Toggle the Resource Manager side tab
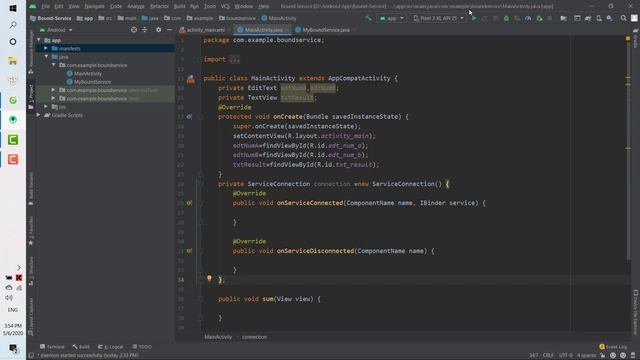The width and height of the screenshot is (640, 360). pyautogui.click(x=31, y=52)
